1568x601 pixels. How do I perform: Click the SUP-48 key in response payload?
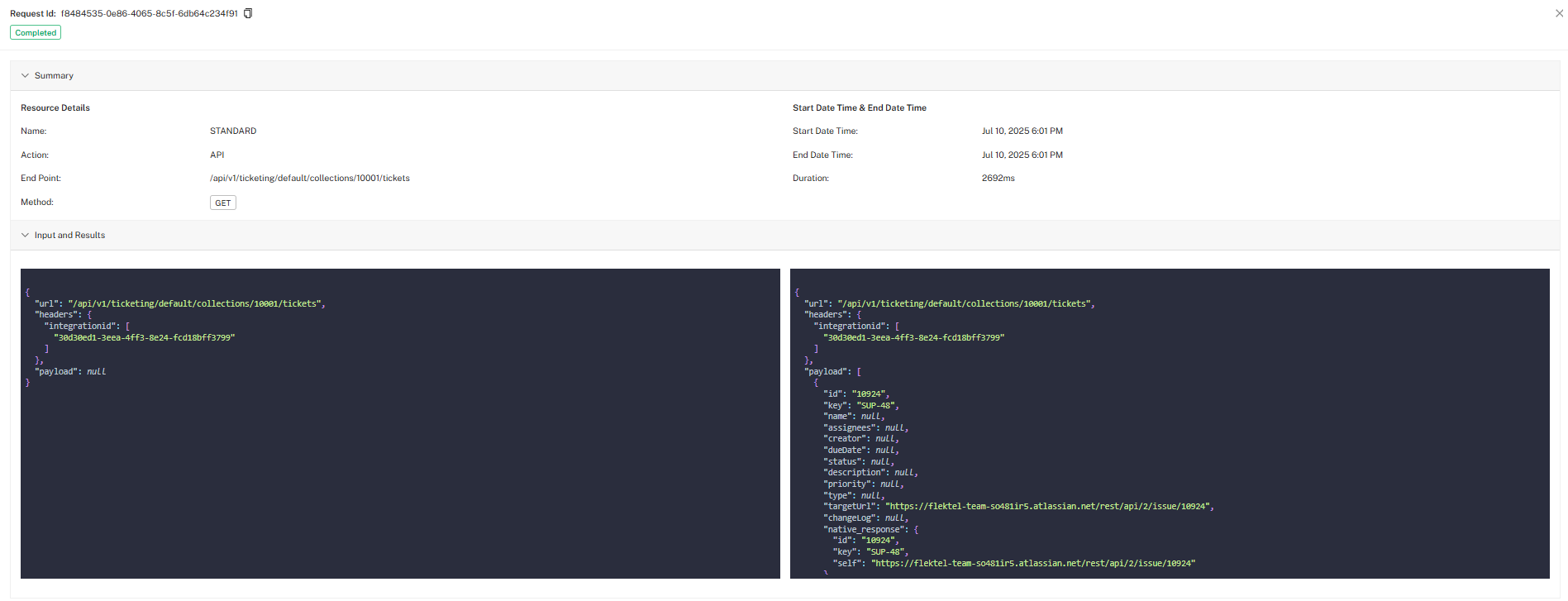(877, 405)
